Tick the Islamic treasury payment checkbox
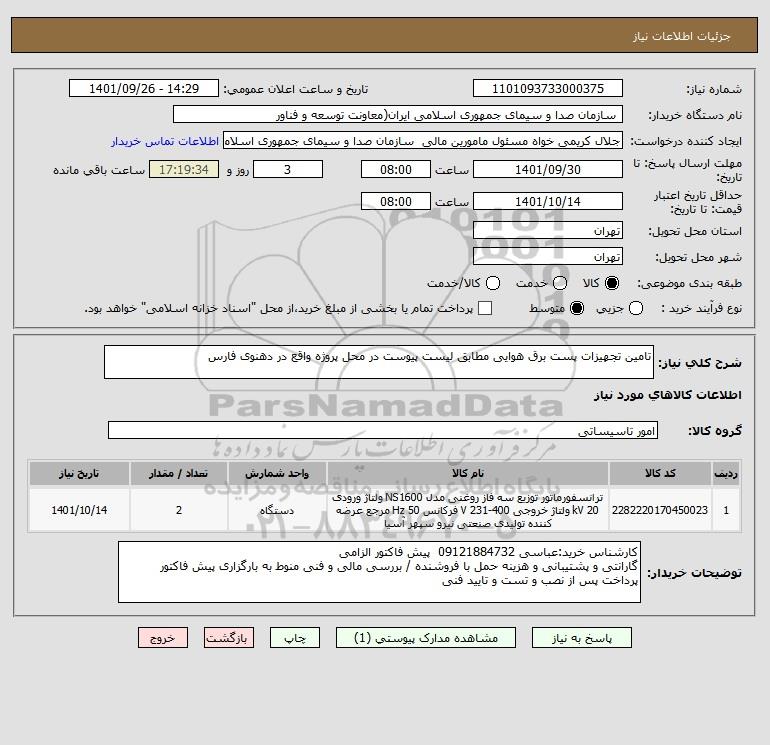This screenshot has width=770, height=745. tap(485, 308)
